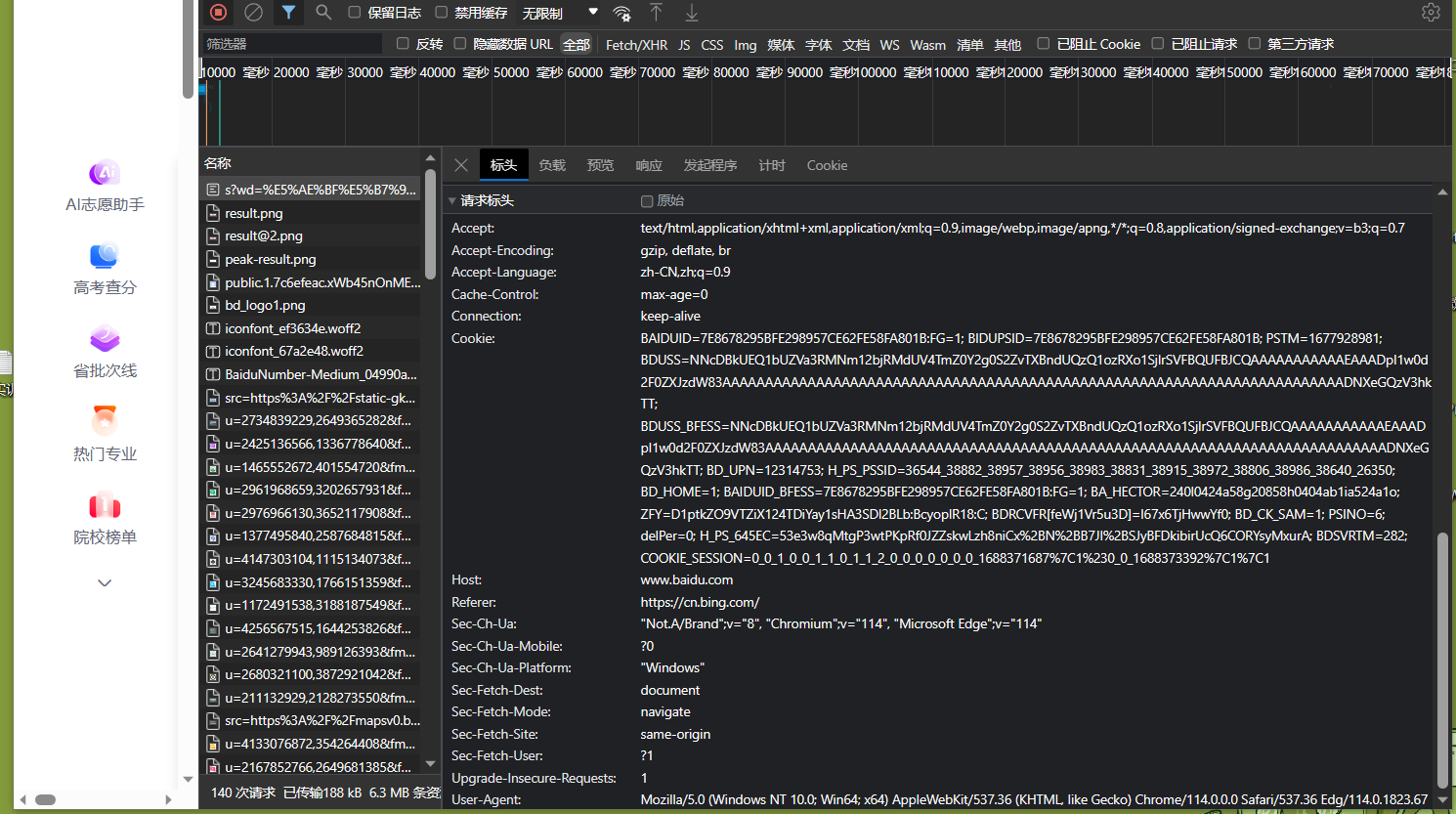The image size is (1456, 814).
Task: Select peak-result.png request row
Action: point(312,259)
